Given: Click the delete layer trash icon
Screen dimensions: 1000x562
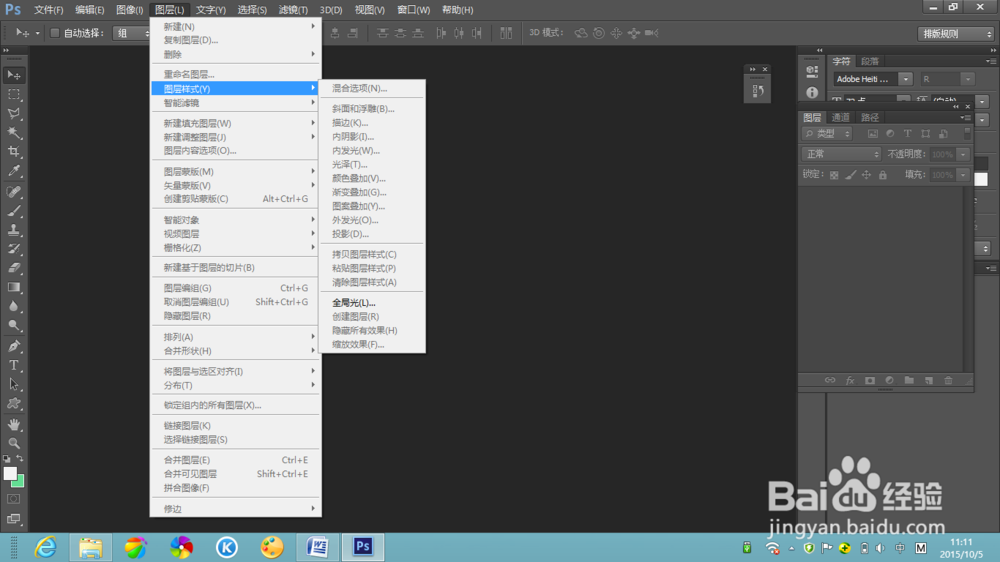Looking at the screenshot, I should (x=948, y=380).
